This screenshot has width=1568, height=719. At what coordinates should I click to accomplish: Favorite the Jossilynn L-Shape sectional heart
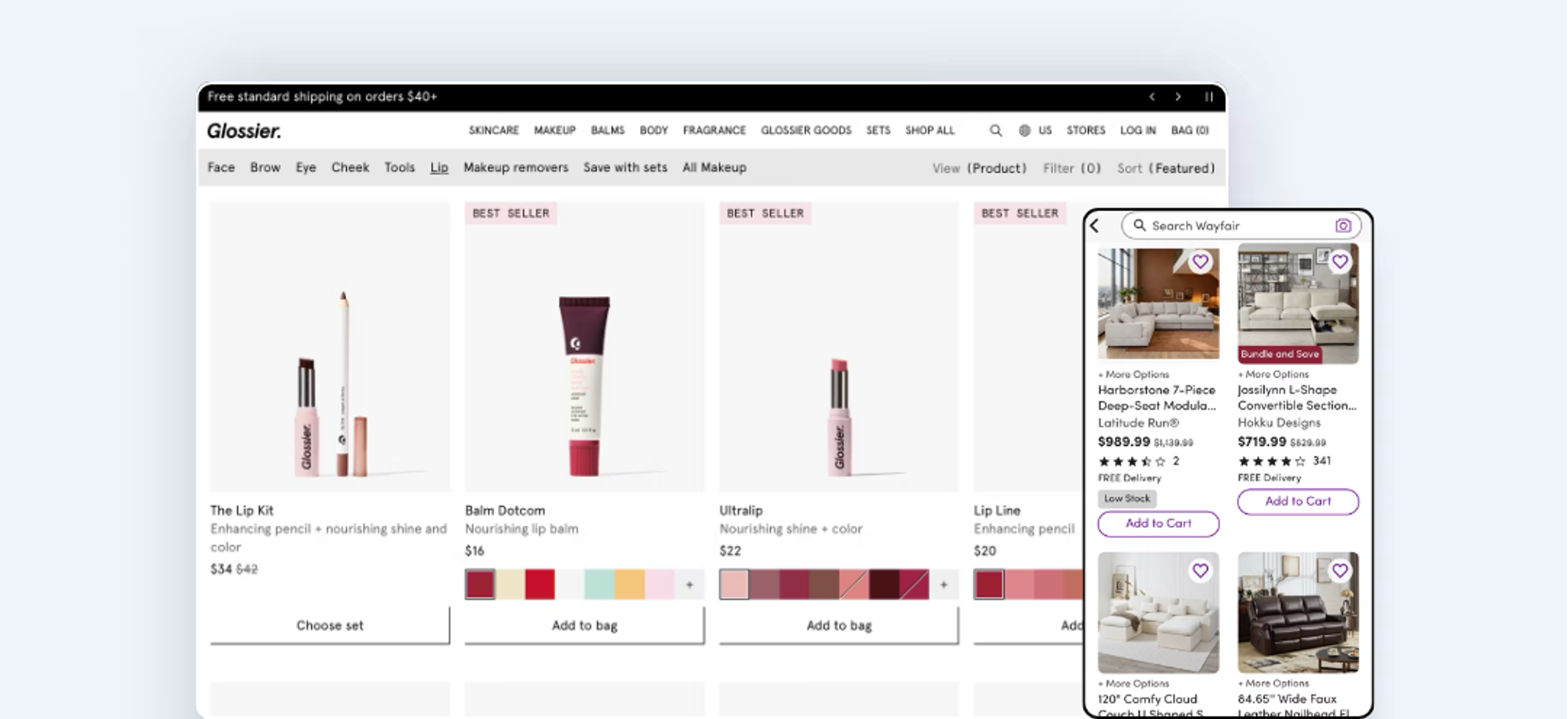click(x=1339, y=262)
